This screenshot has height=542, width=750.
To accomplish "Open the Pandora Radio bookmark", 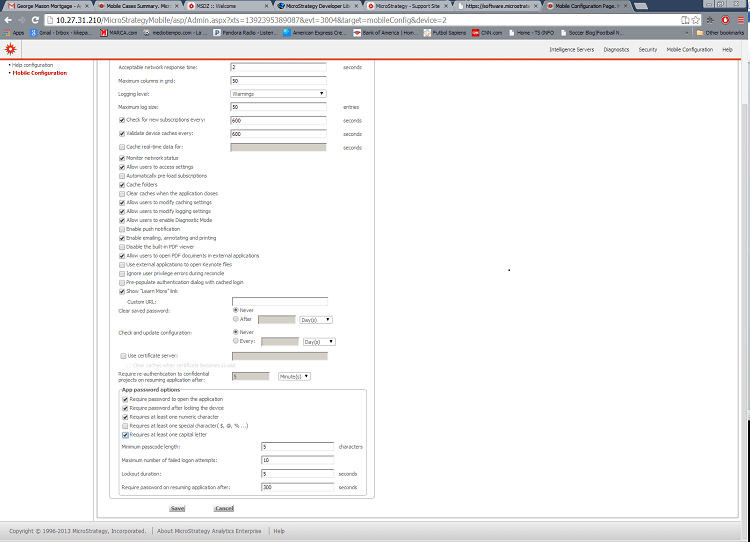I will click(x=243, y=32).
